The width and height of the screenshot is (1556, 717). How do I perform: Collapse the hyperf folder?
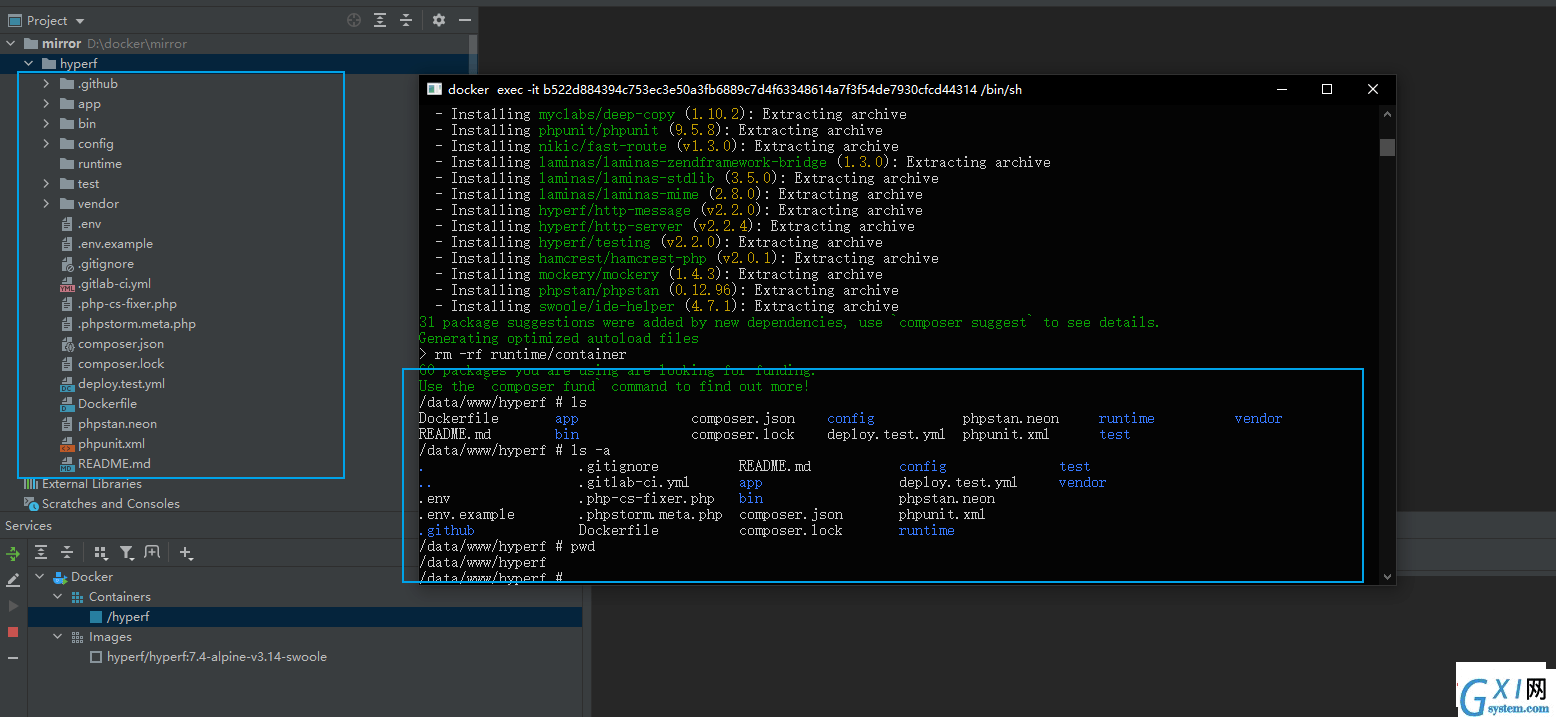click(x=29, y=64)
